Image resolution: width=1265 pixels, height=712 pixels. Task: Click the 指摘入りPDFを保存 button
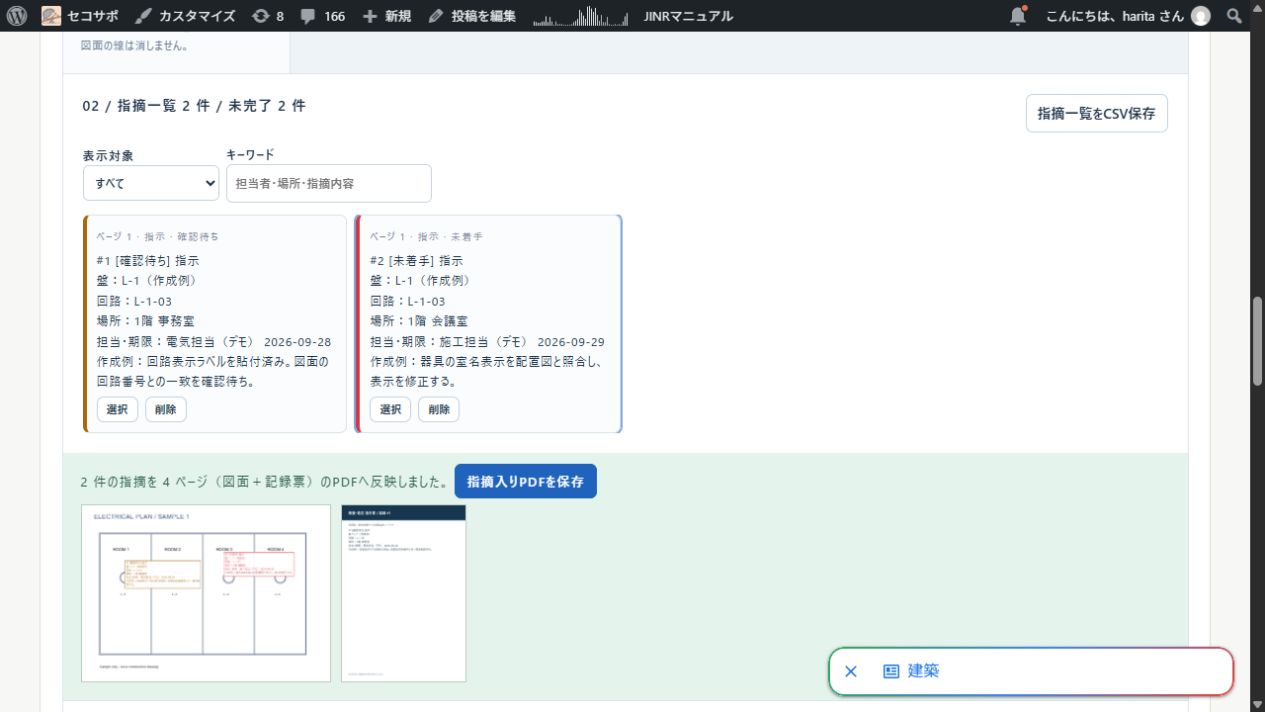525,481
